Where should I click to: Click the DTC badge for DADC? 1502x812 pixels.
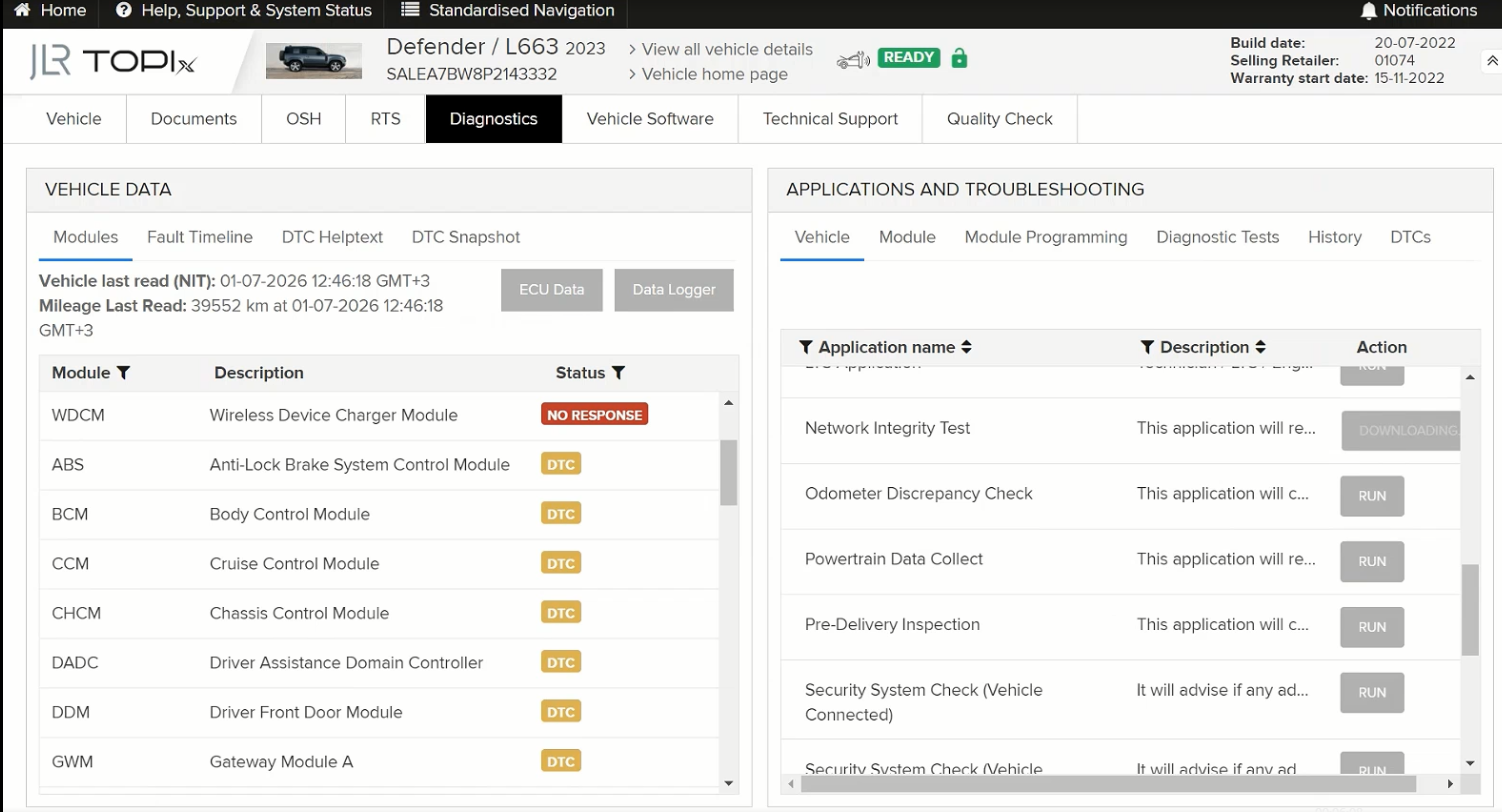pos(561,662)
